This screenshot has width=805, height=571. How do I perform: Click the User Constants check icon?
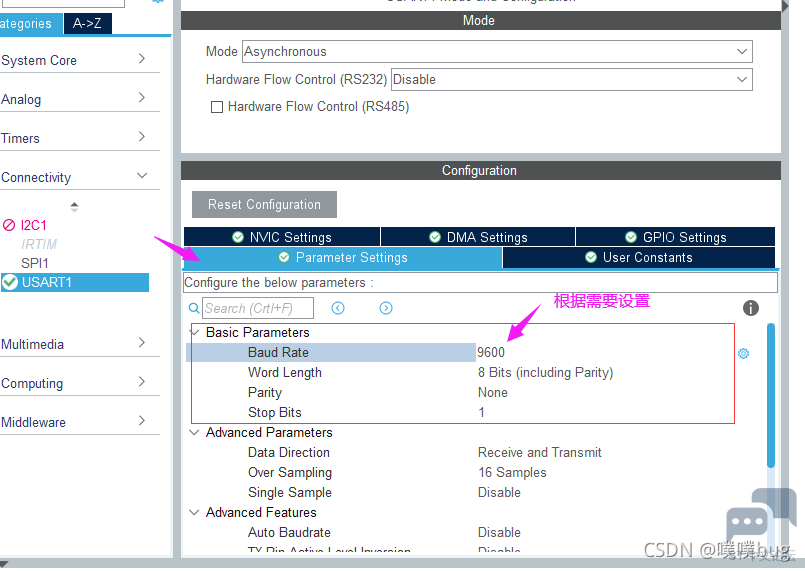[591, 257]
